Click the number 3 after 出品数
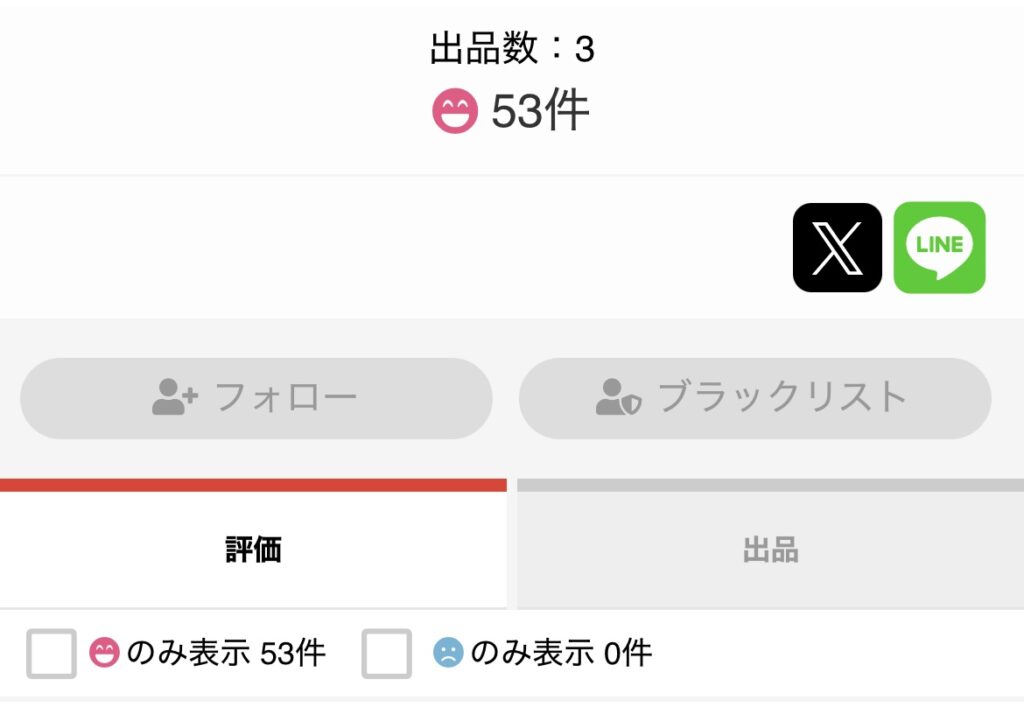Screen dimensions: 1024x707 pos(585,50)
